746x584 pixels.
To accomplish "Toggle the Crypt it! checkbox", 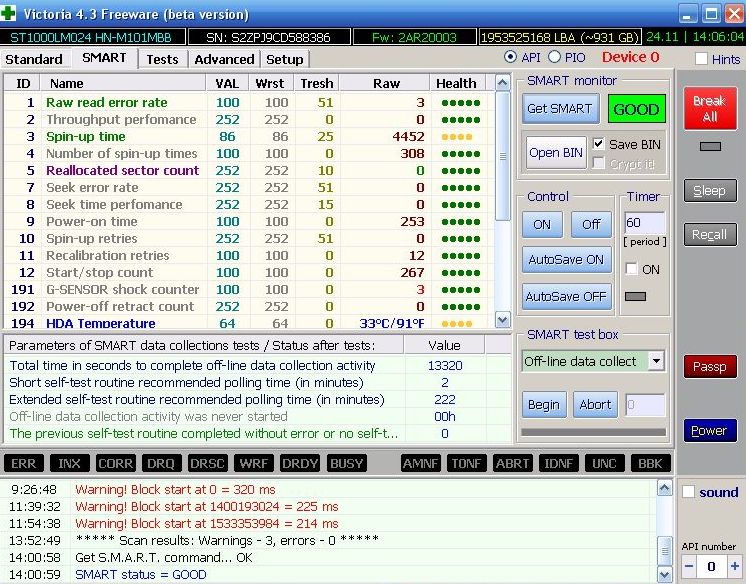I will pos(599,163).
